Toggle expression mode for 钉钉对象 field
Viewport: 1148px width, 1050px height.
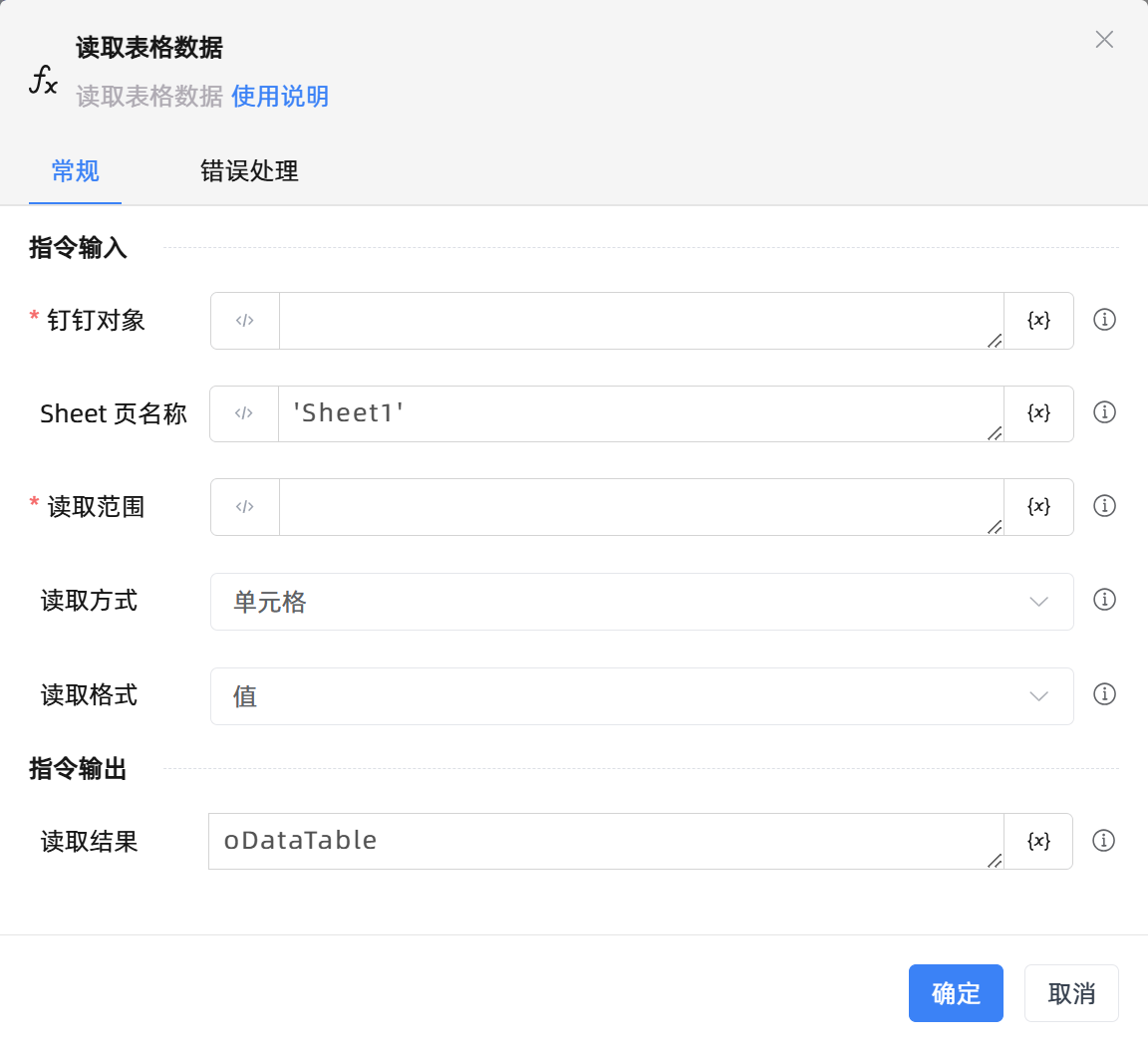point(245,321)
